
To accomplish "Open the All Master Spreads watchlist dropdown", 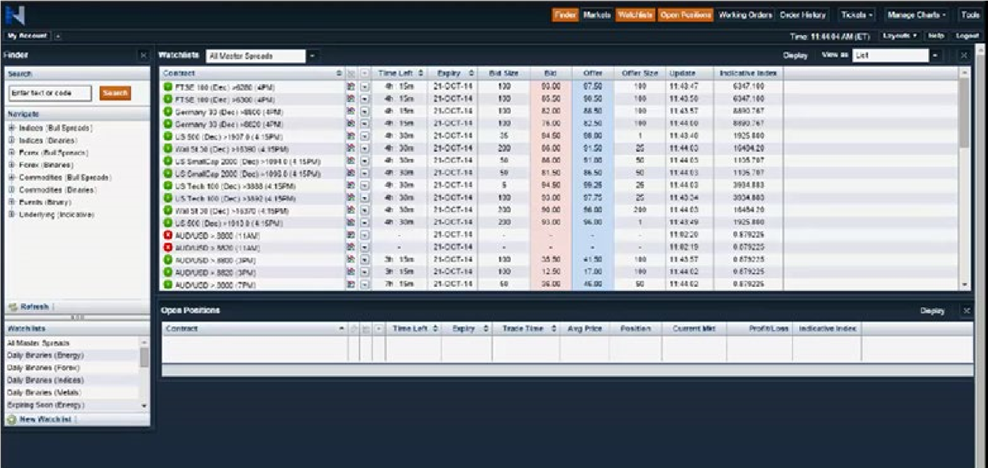I will point(313,56).
